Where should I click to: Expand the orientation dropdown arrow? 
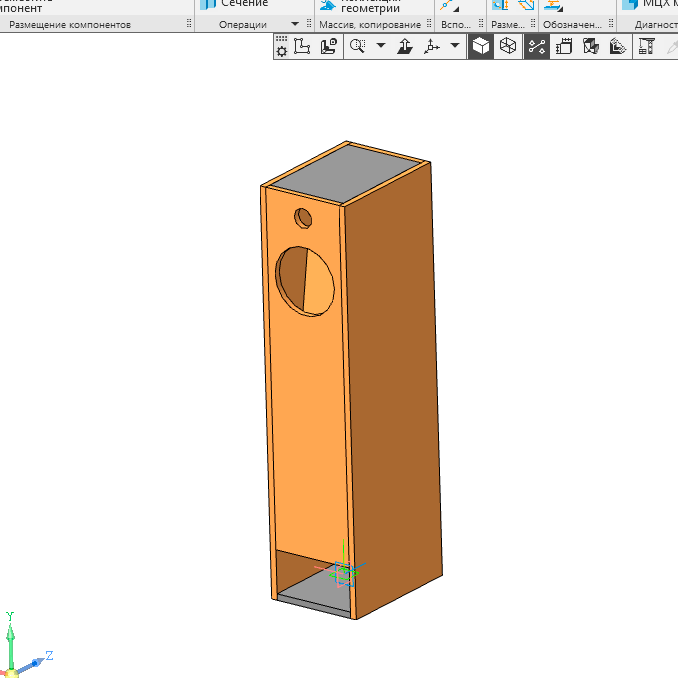point(455,45)
